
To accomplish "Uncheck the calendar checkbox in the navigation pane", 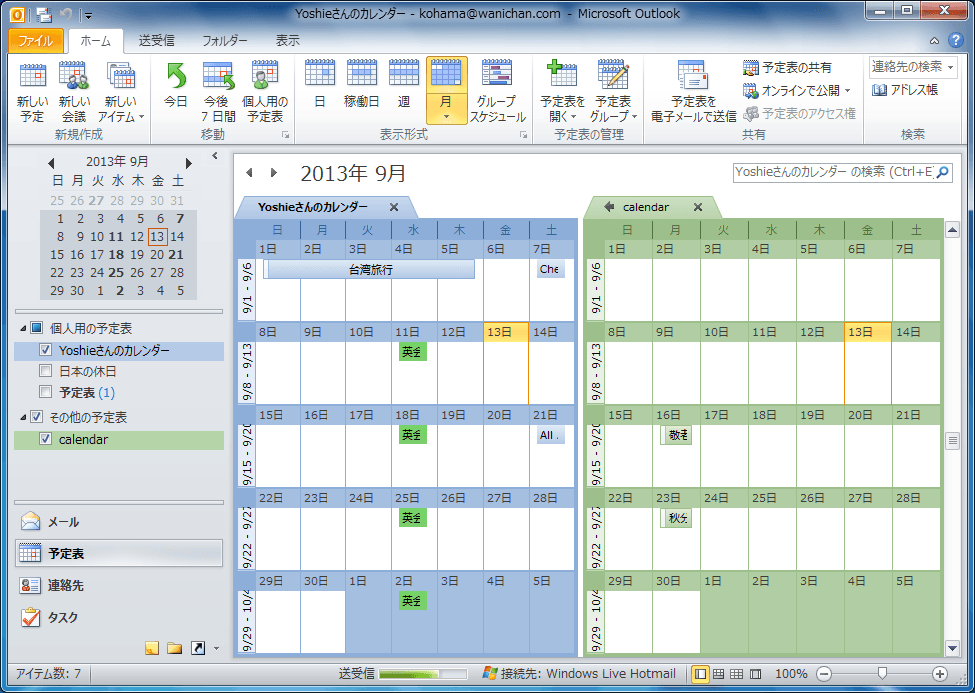I will (x=45, y=439).
